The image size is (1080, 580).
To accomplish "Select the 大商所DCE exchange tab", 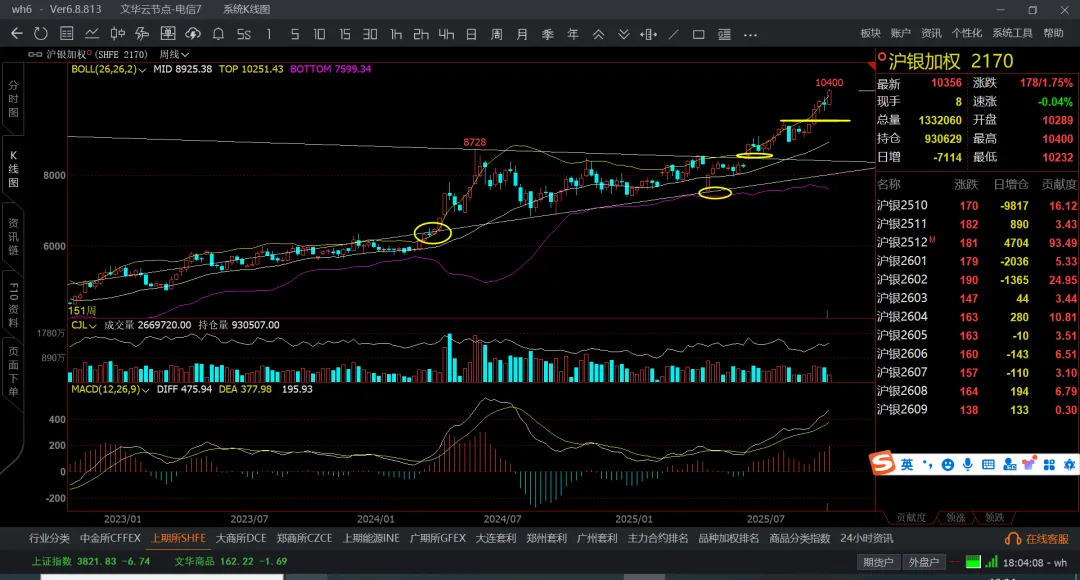I will click(240, 539).
